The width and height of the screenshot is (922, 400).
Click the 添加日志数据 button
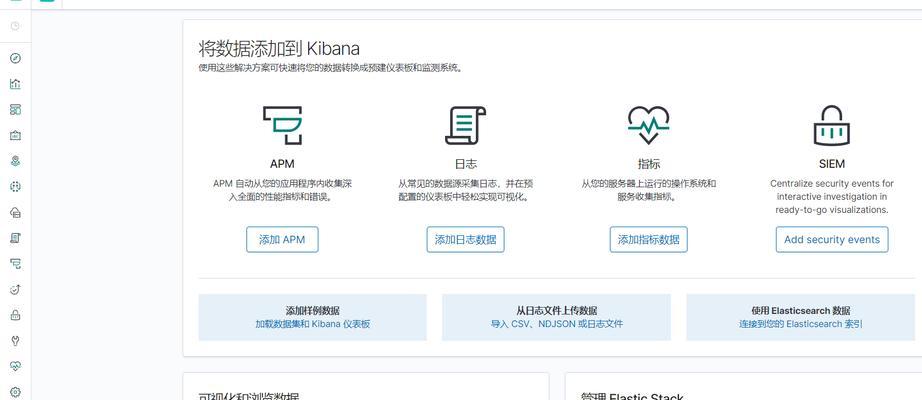(465, 239)
